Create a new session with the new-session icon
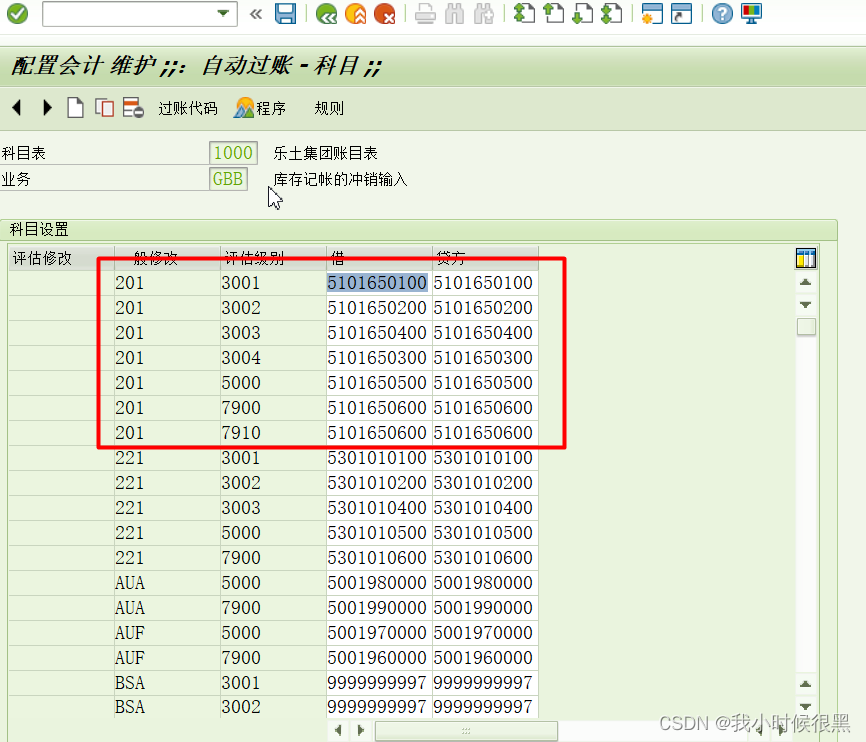 click(x=652, y=15)
